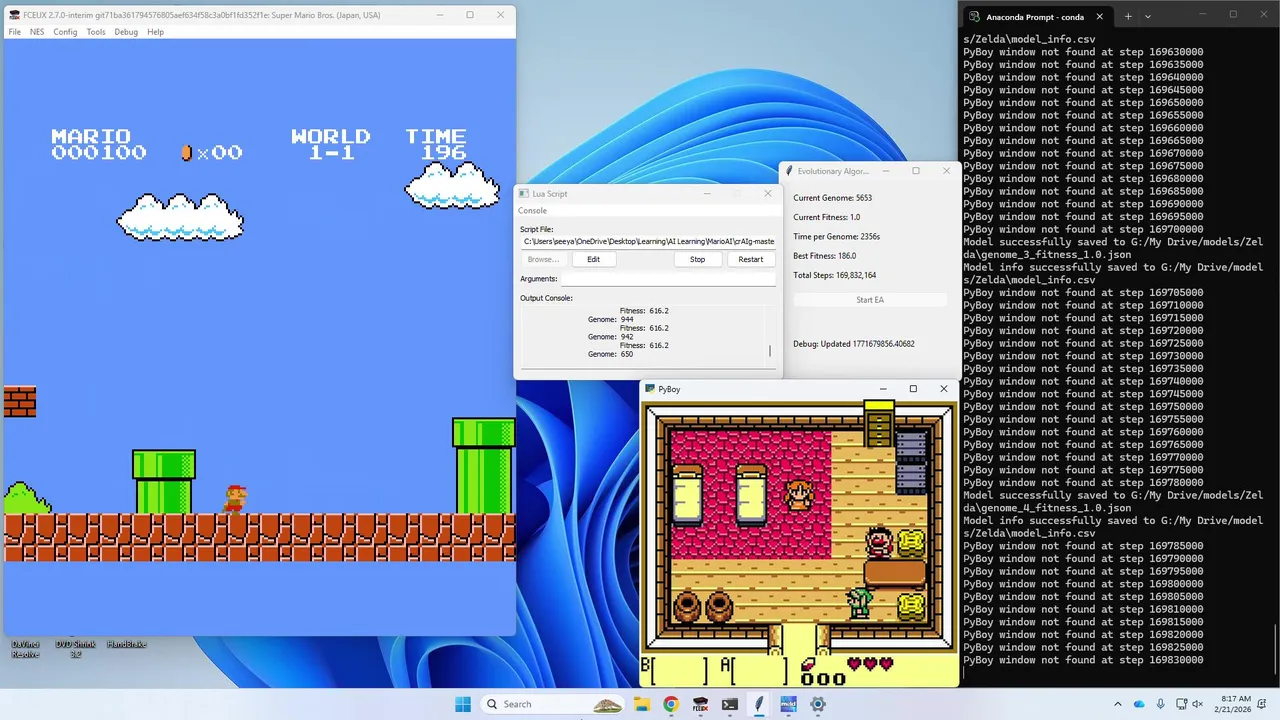Viewport: 1280px width, 720px height.
Task: Click the taskbar Search field
Action: click(x=554, y=704)
